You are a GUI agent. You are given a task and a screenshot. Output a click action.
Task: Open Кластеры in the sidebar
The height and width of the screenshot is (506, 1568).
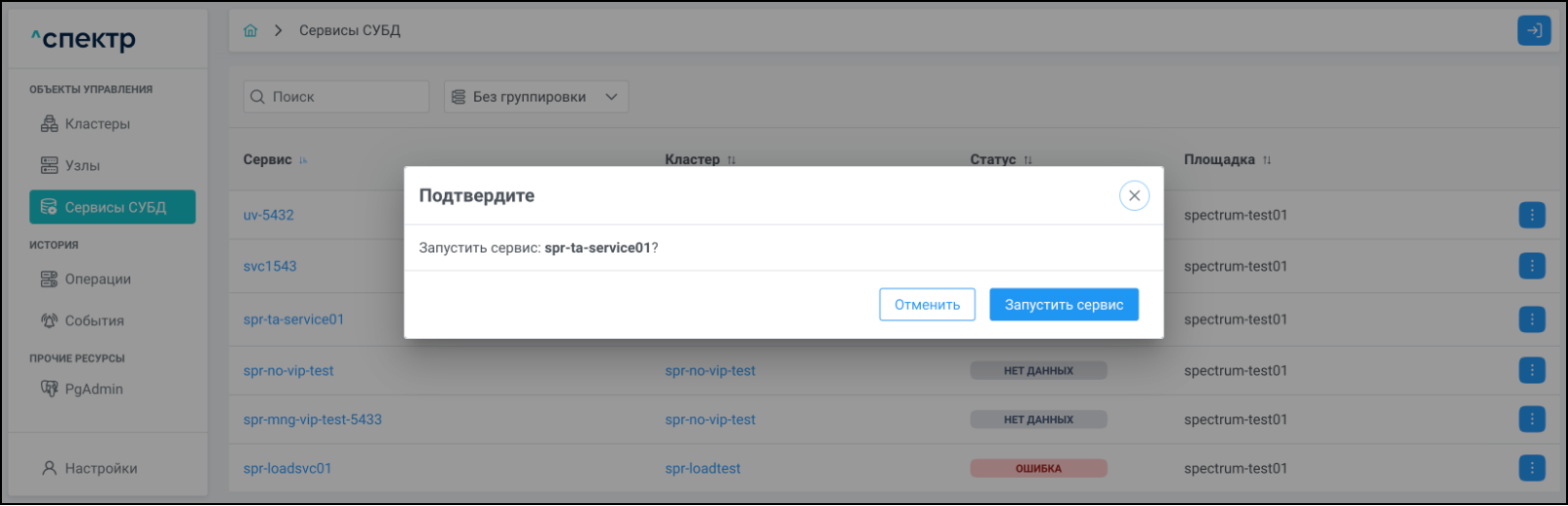(97, 124)
